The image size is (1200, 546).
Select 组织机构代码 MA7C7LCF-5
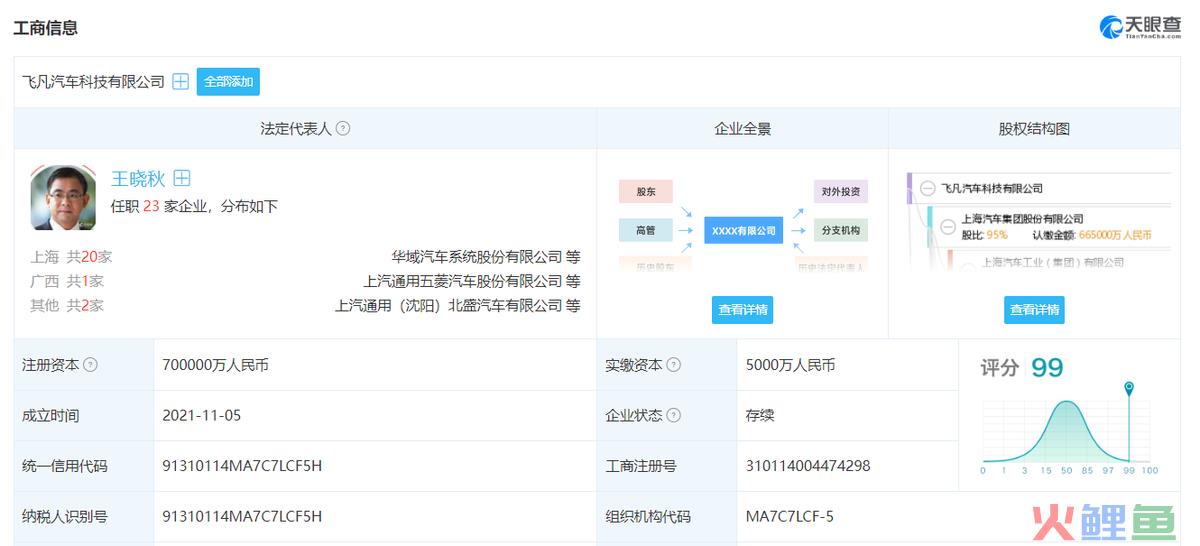790,516
